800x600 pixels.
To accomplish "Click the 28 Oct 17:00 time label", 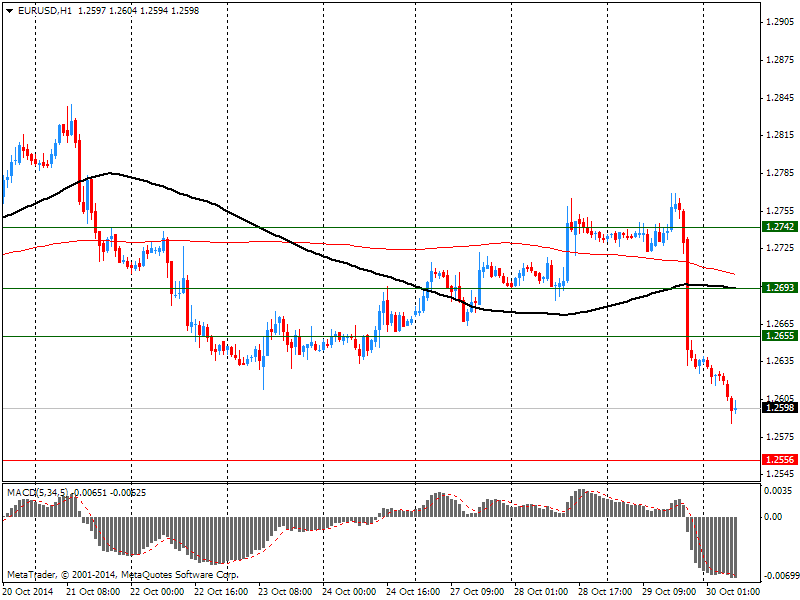I will (605, 592).
